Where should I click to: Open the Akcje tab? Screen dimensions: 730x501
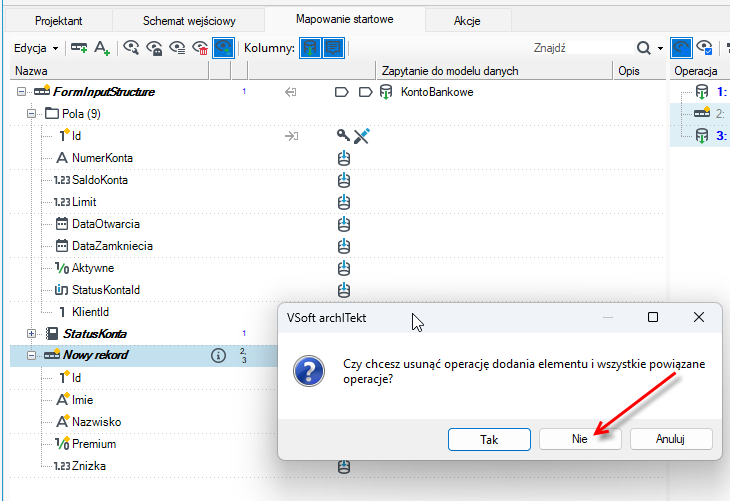pos(467,20)
